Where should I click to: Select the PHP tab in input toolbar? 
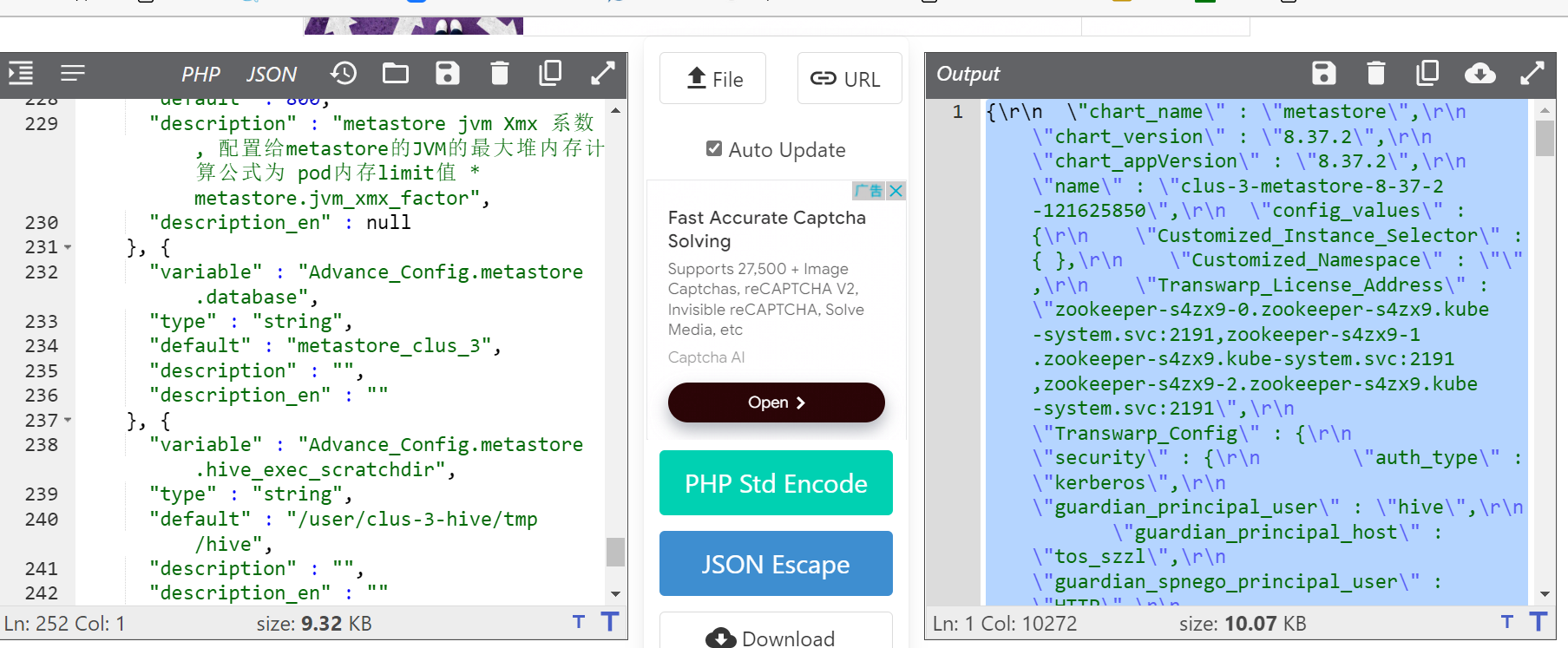pyautogui.click(x=200, y=75)
